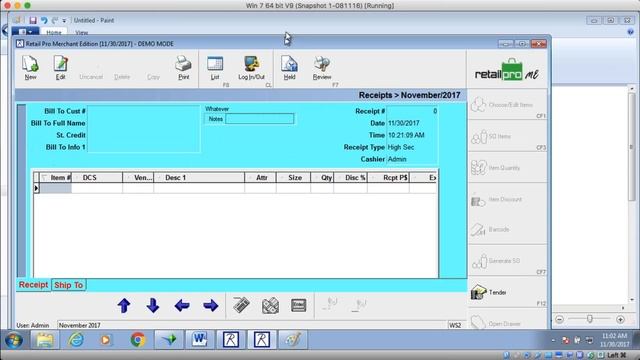The height and width of the screenshot is (360, 640).
Task: Open Paint's View ribbon tab
Action: [81, 32]
